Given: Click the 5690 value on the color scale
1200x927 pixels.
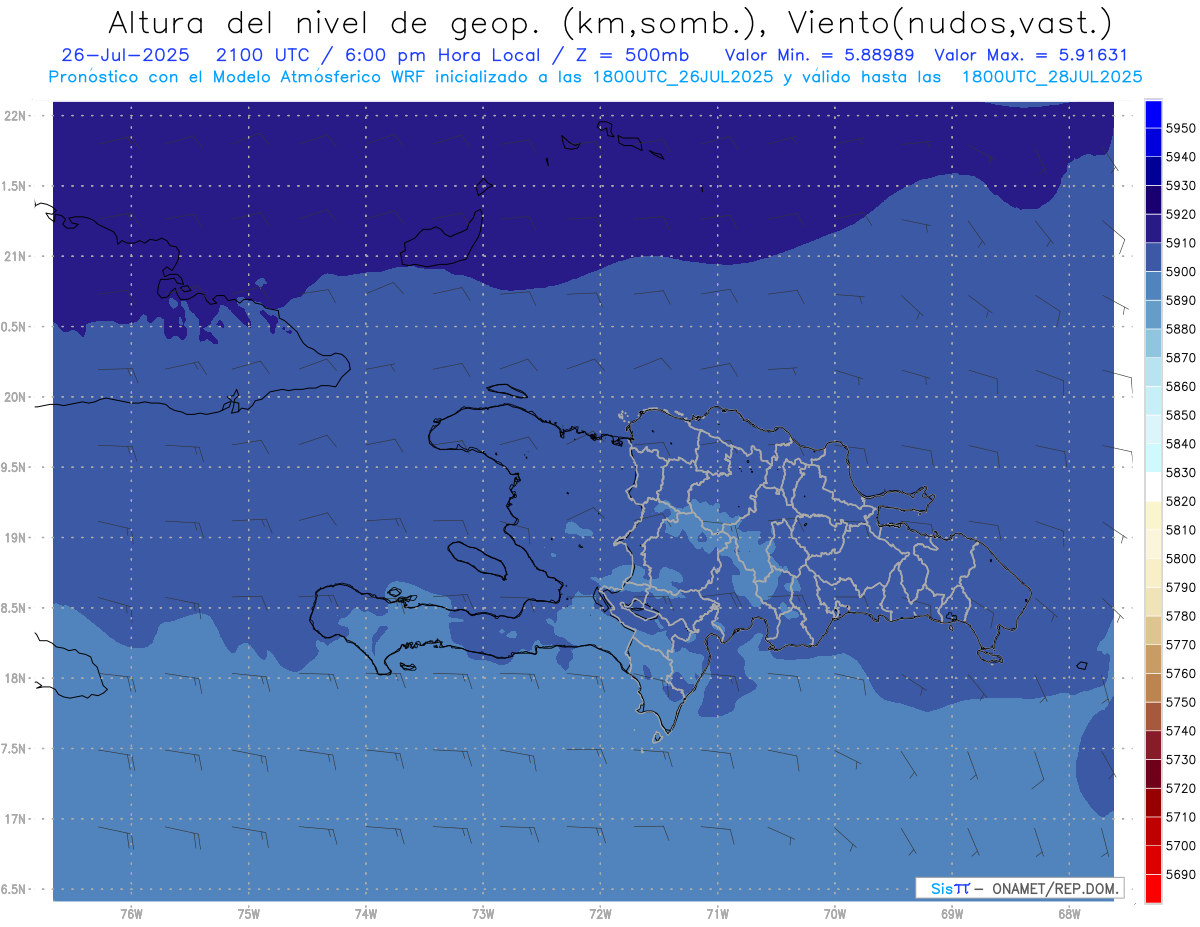Looking at the screenshot, I should click(1180, 874).
